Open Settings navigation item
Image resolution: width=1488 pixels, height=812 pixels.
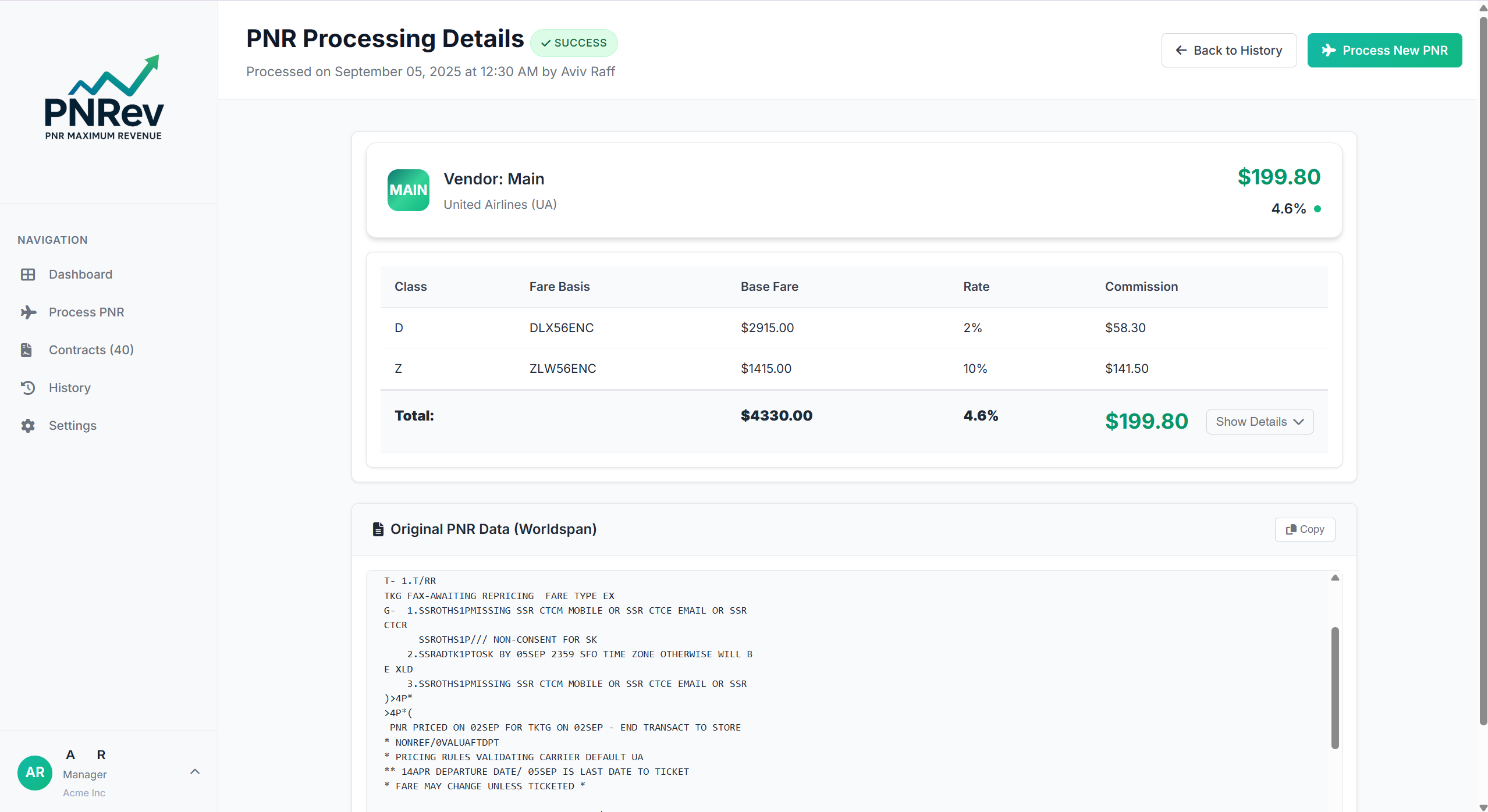tap(73, 426)
